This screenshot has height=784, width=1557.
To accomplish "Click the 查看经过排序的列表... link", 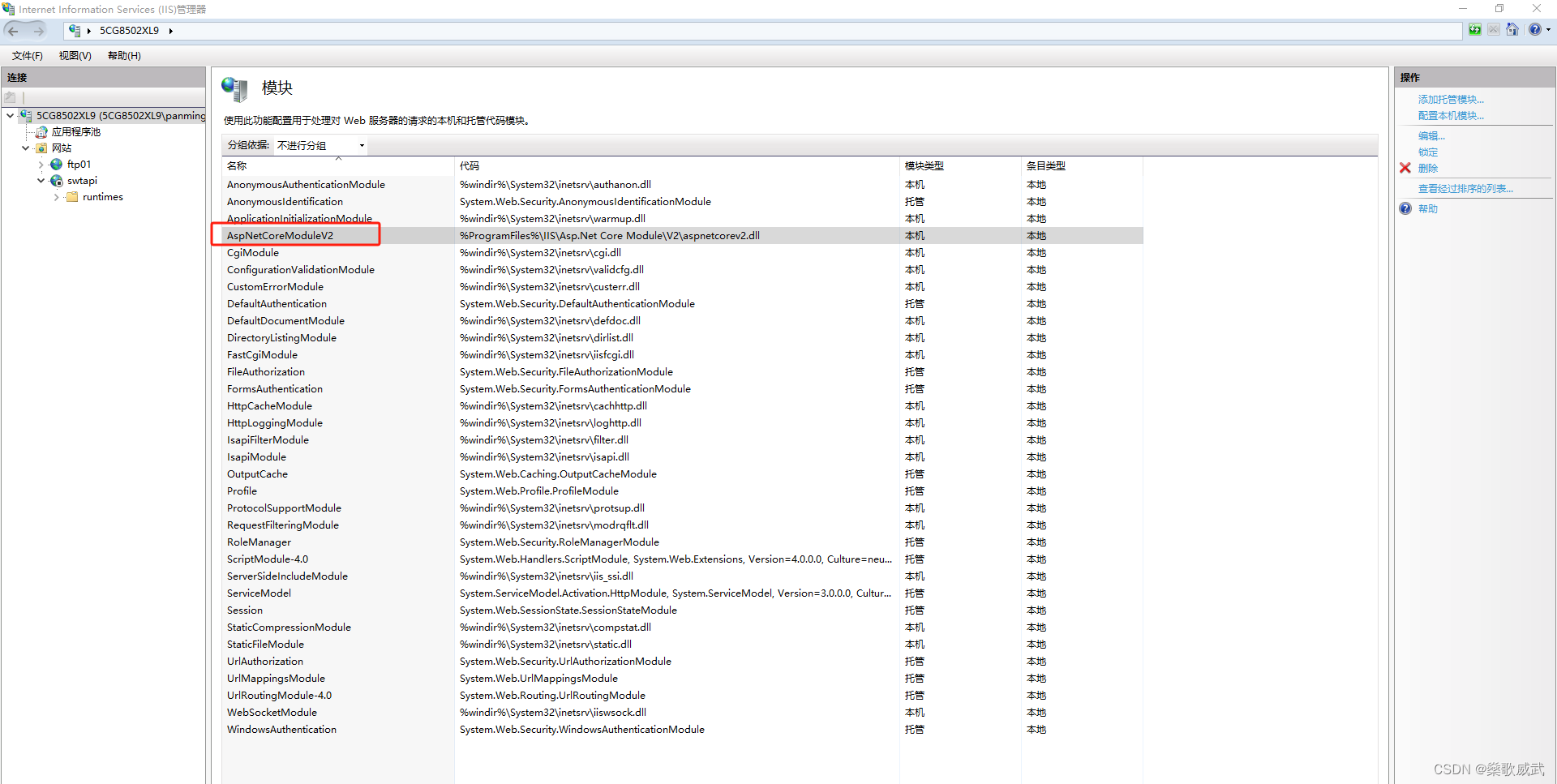I will pyautogui.click(x=1465, y=189).
